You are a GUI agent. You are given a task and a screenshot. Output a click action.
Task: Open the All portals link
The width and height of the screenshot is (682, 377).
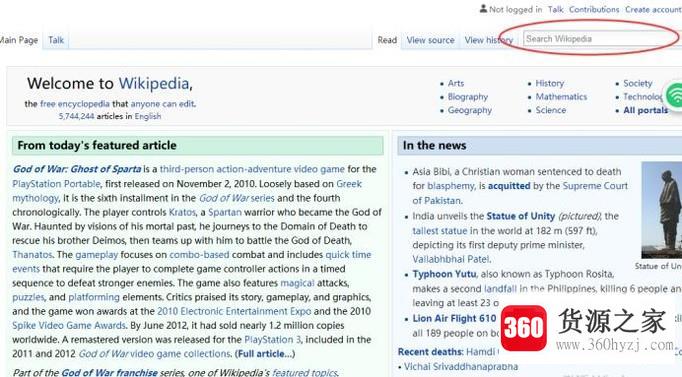click(x=645, y=110)
